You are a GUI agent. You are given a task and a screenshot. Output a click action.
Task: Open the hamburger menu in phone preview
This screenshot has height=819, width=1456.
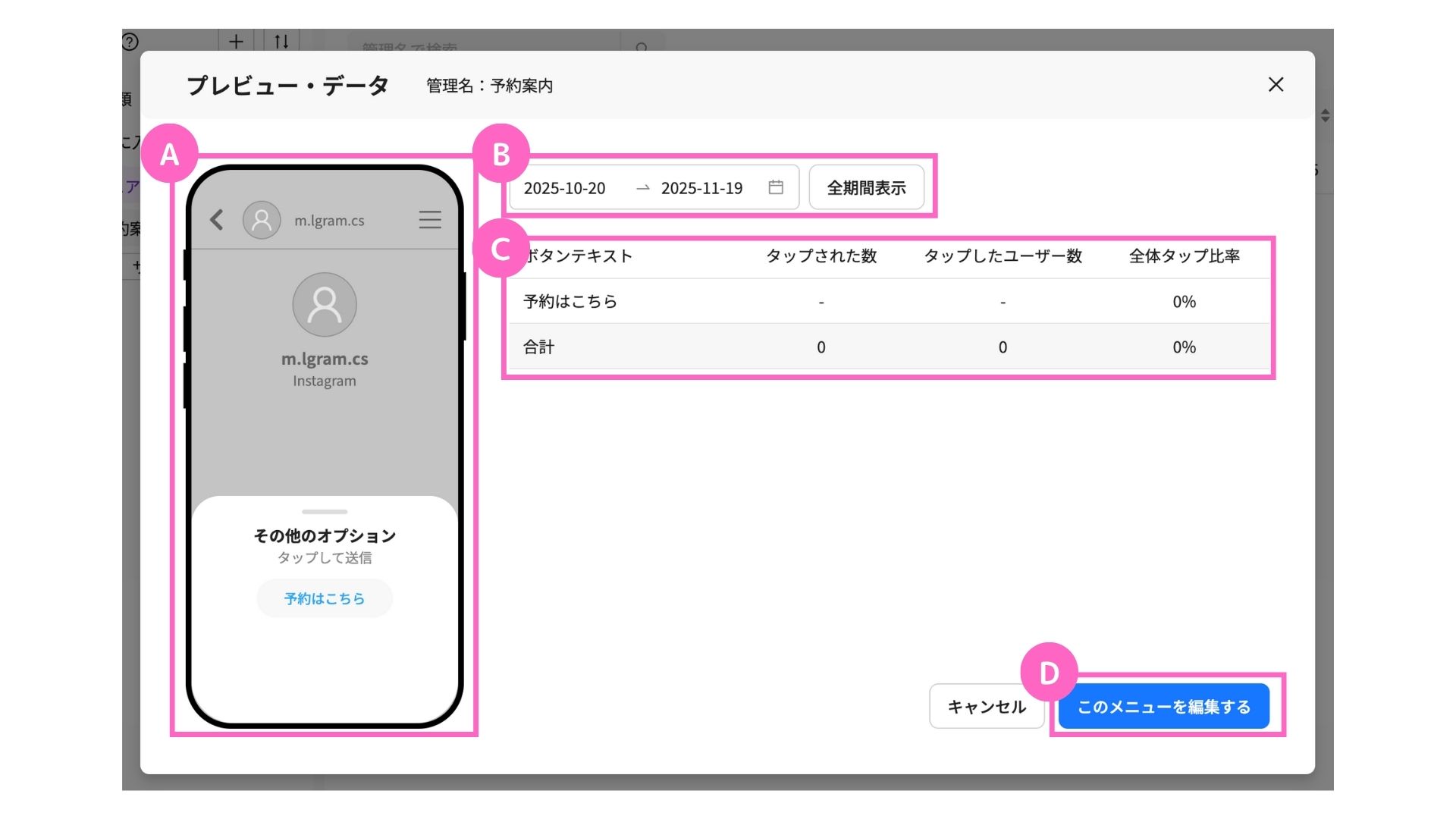pyautogui.click(x=429, y=220)
